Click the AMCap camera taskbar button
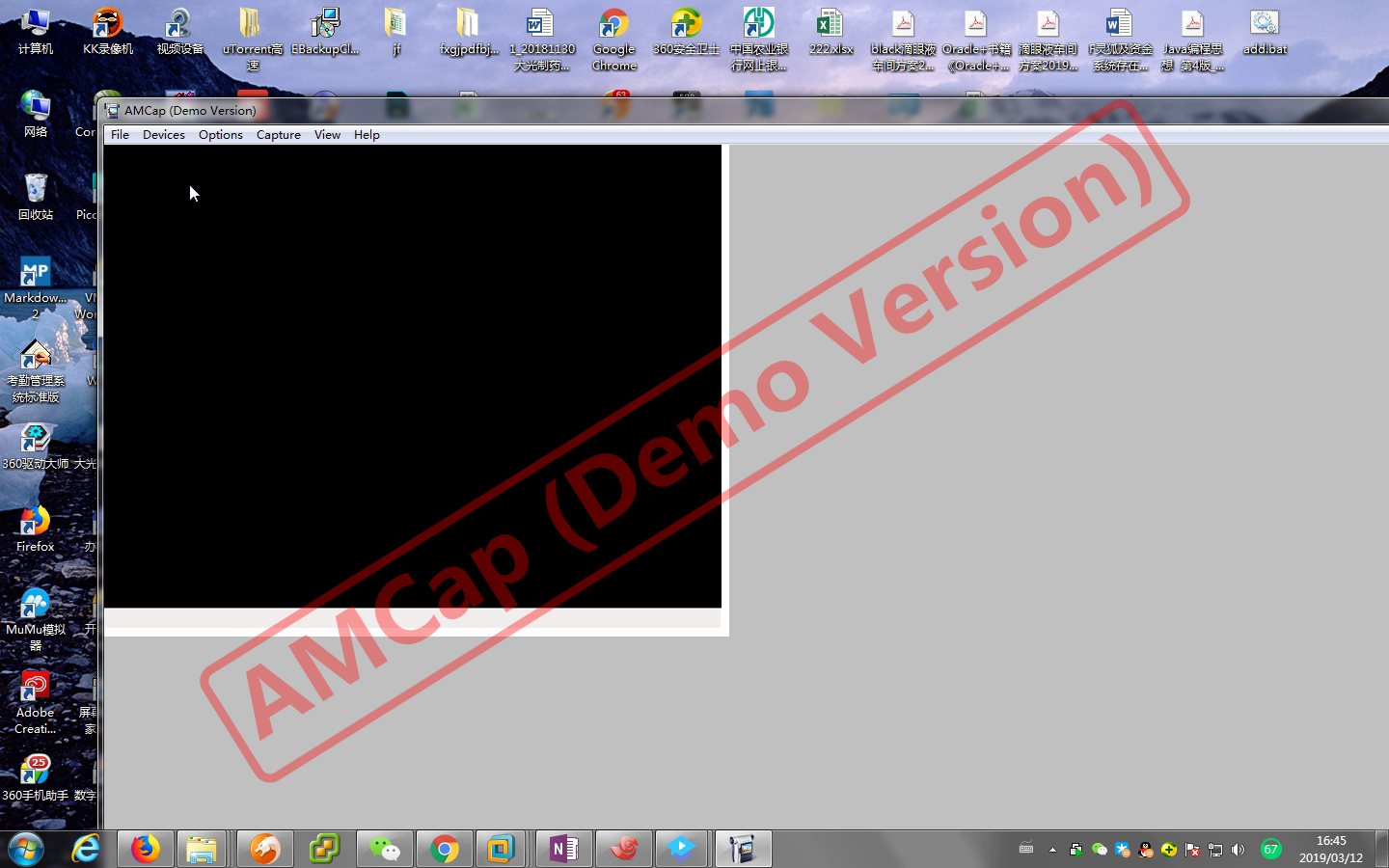 tap(742, 849)
